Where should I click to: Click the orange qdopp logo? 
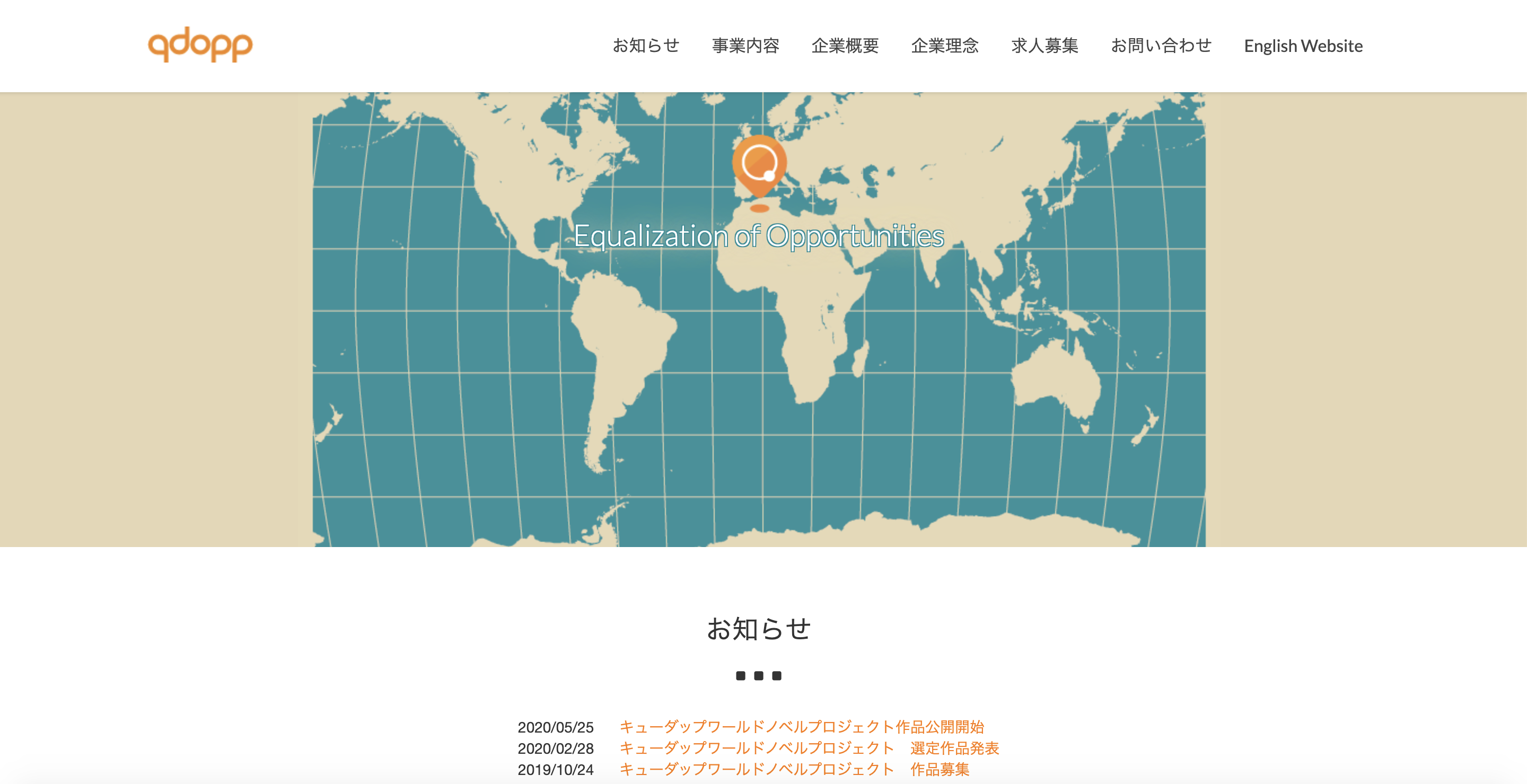[200, 45]
